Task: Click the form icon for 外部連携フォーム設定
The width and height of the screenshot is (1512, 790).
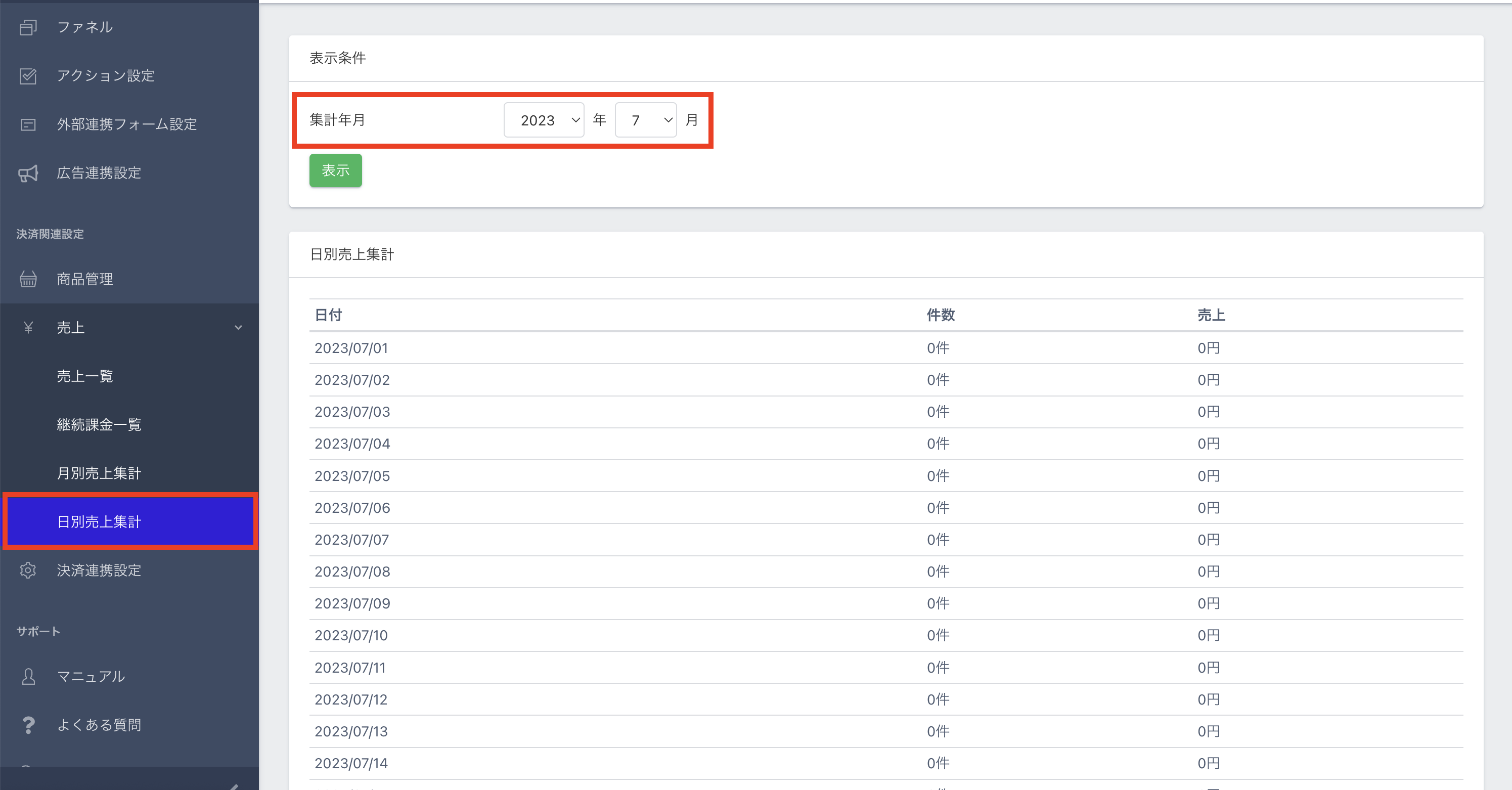Action: (28, 124)
